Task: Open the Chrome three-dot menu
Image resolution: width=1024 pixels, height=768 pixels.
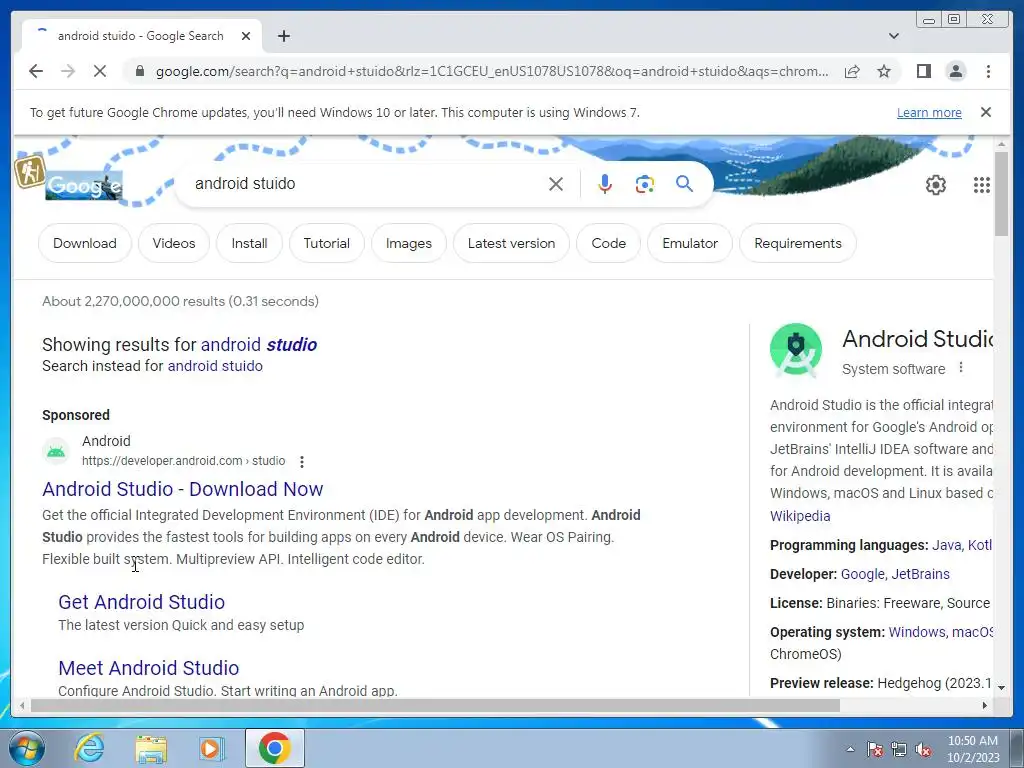Action: (988, 71)
